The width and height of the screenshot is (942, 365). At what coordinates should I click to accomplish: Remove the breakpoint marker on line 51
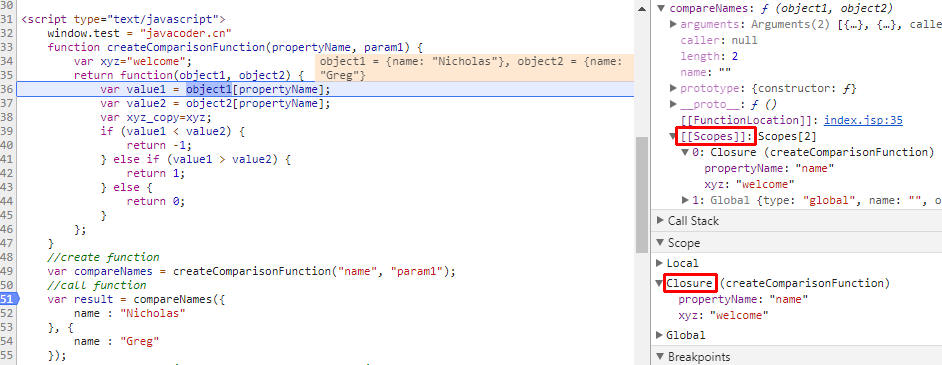tap(8, 299)
